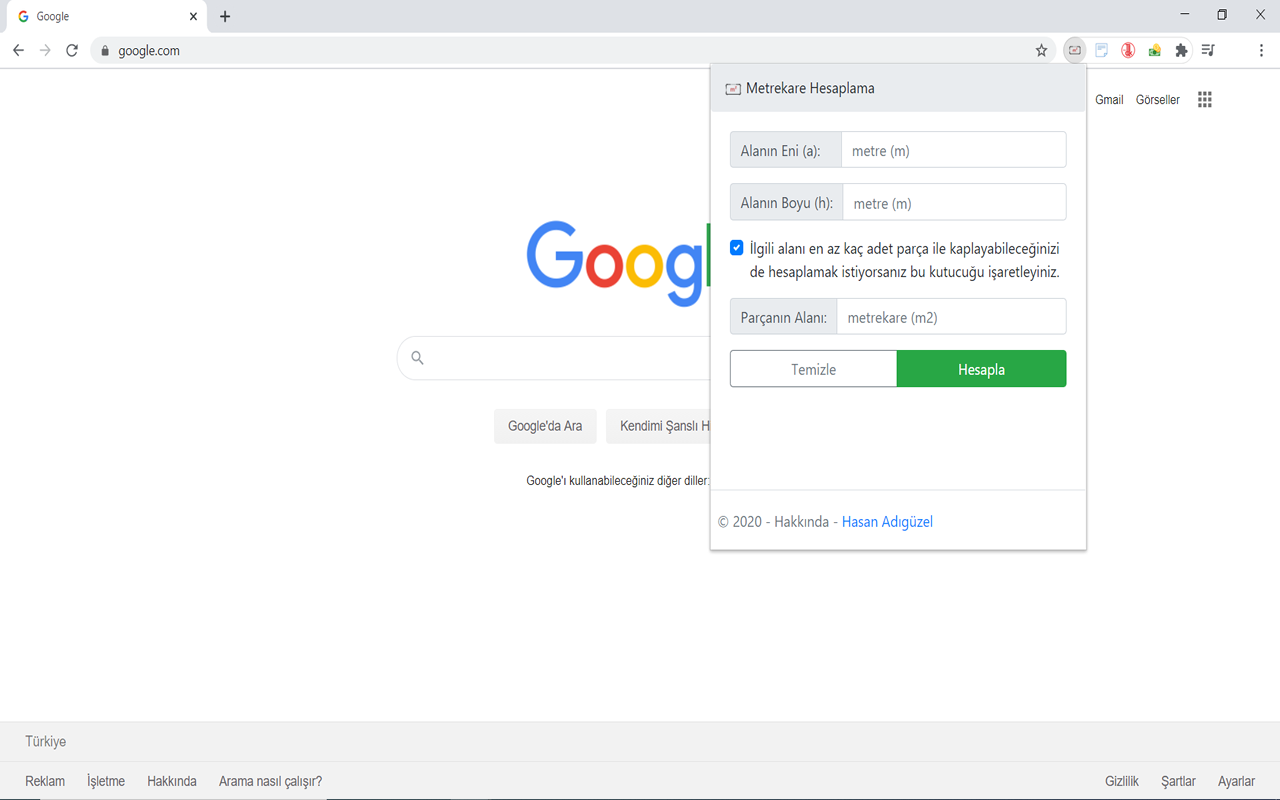1280x800 pixels.
Task: Click the green Hesapla button
Action: coord(982,369)
